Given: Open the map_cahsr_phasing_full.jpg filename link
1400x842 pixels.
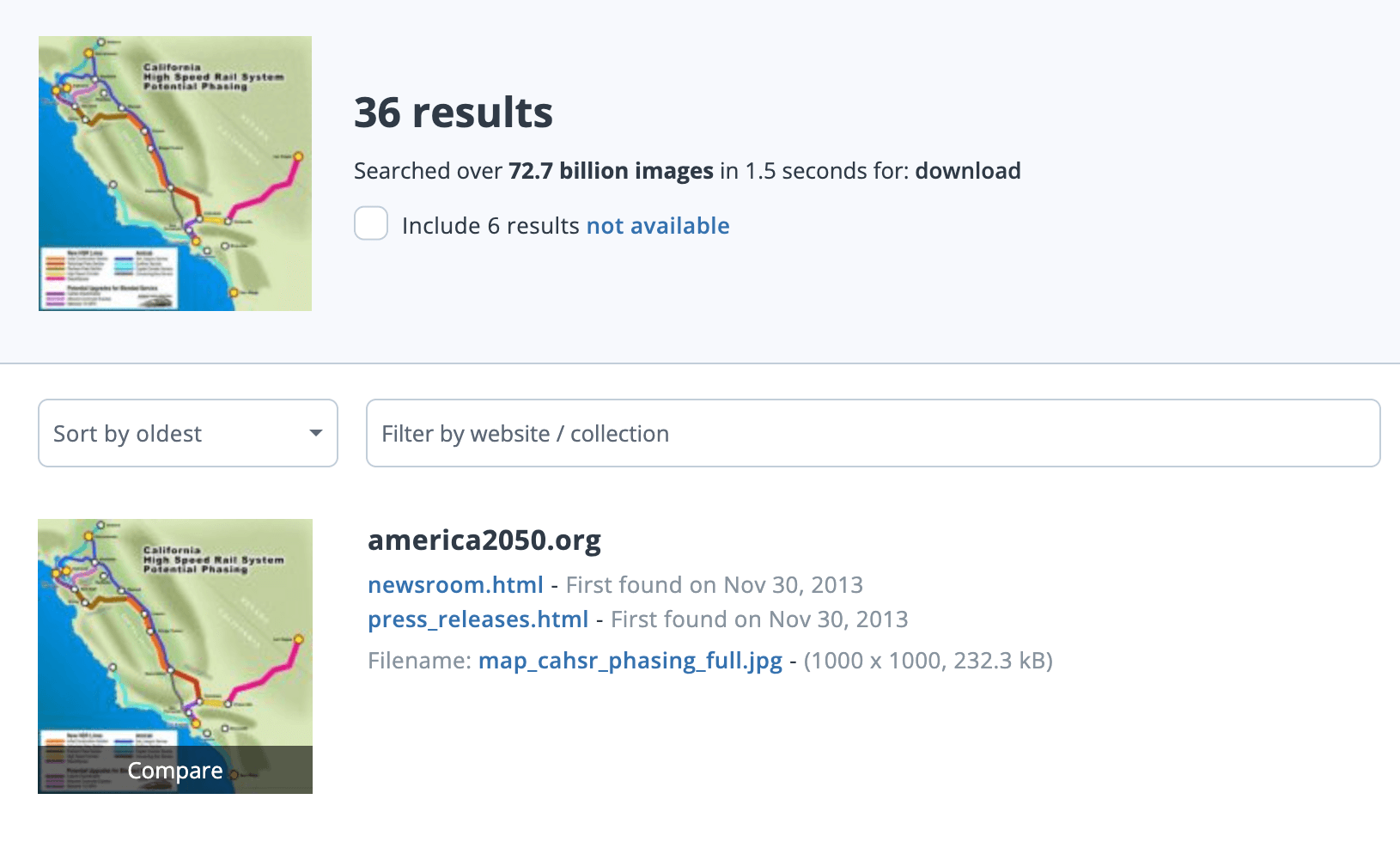Looking at the screenshot, I should [x=630, y=660].
